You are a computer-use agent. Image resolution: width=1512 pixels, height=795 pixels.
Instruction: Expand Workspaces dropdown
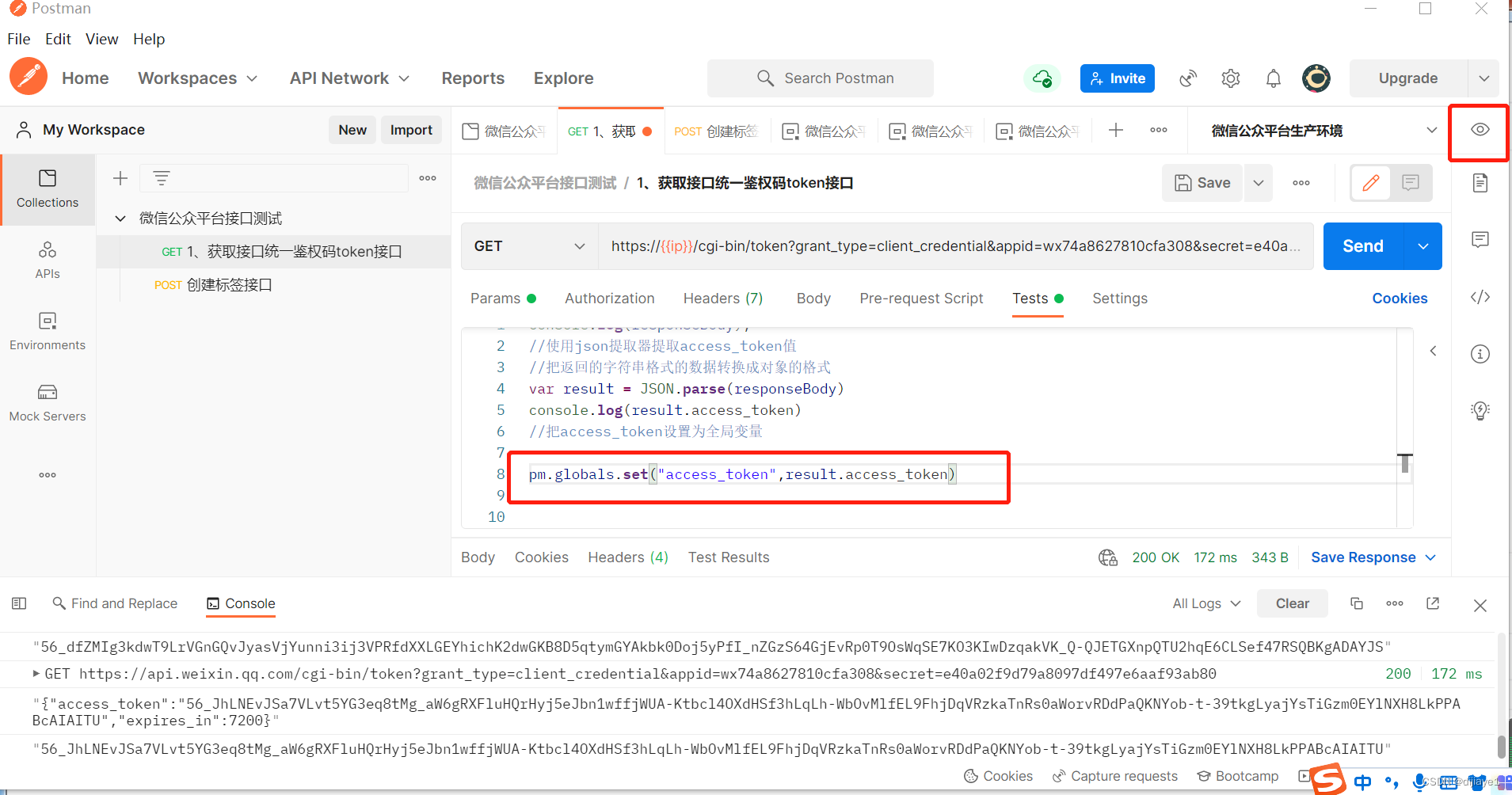197,78
